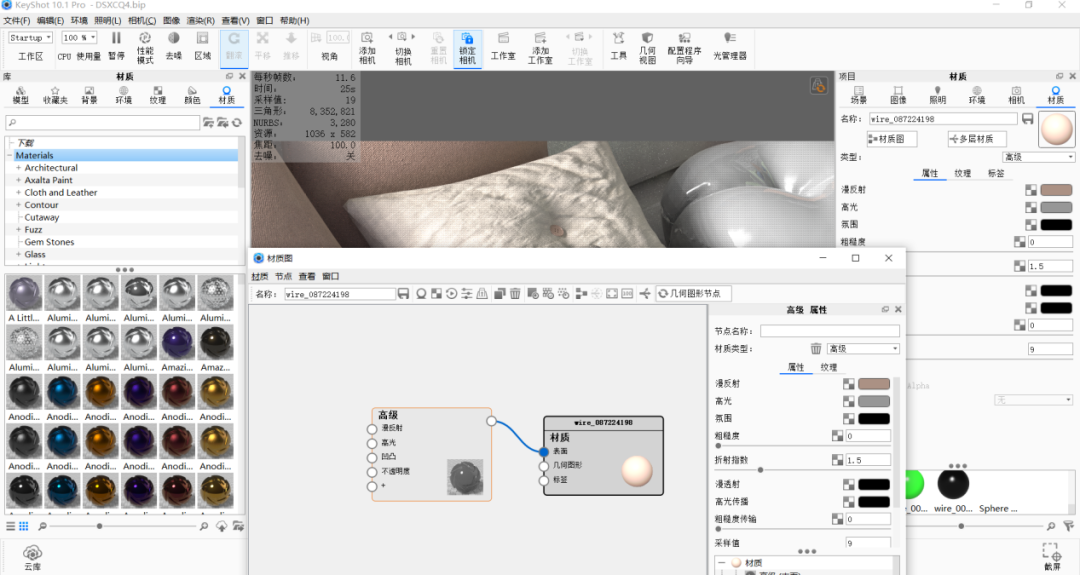This screenshot has height=575, width=1080.
Task: Toggle Lock Camera (锁定相机) icon
Action: coord(467,47)
